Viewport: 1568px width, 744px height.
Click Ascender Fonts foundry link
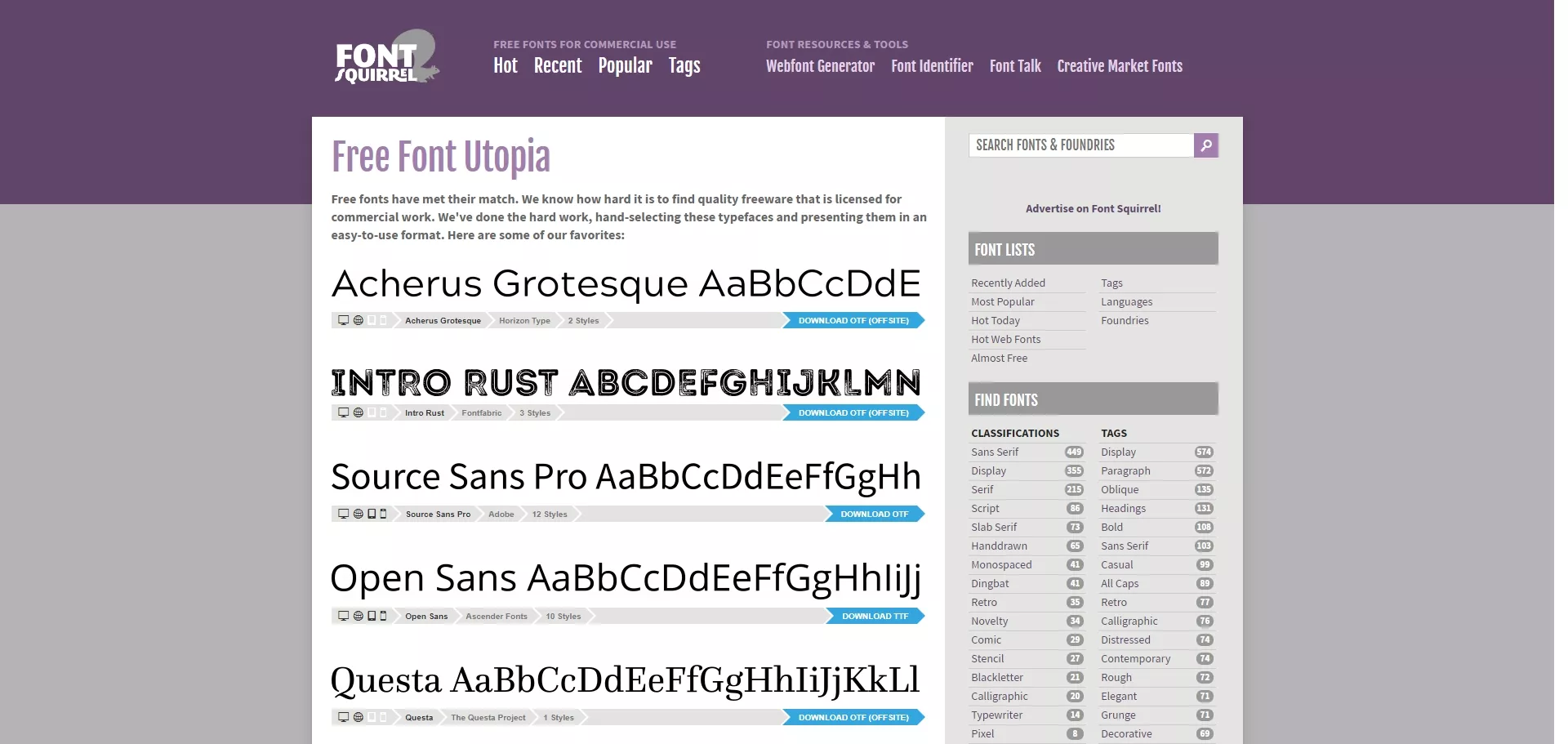[x=497, y=616]
